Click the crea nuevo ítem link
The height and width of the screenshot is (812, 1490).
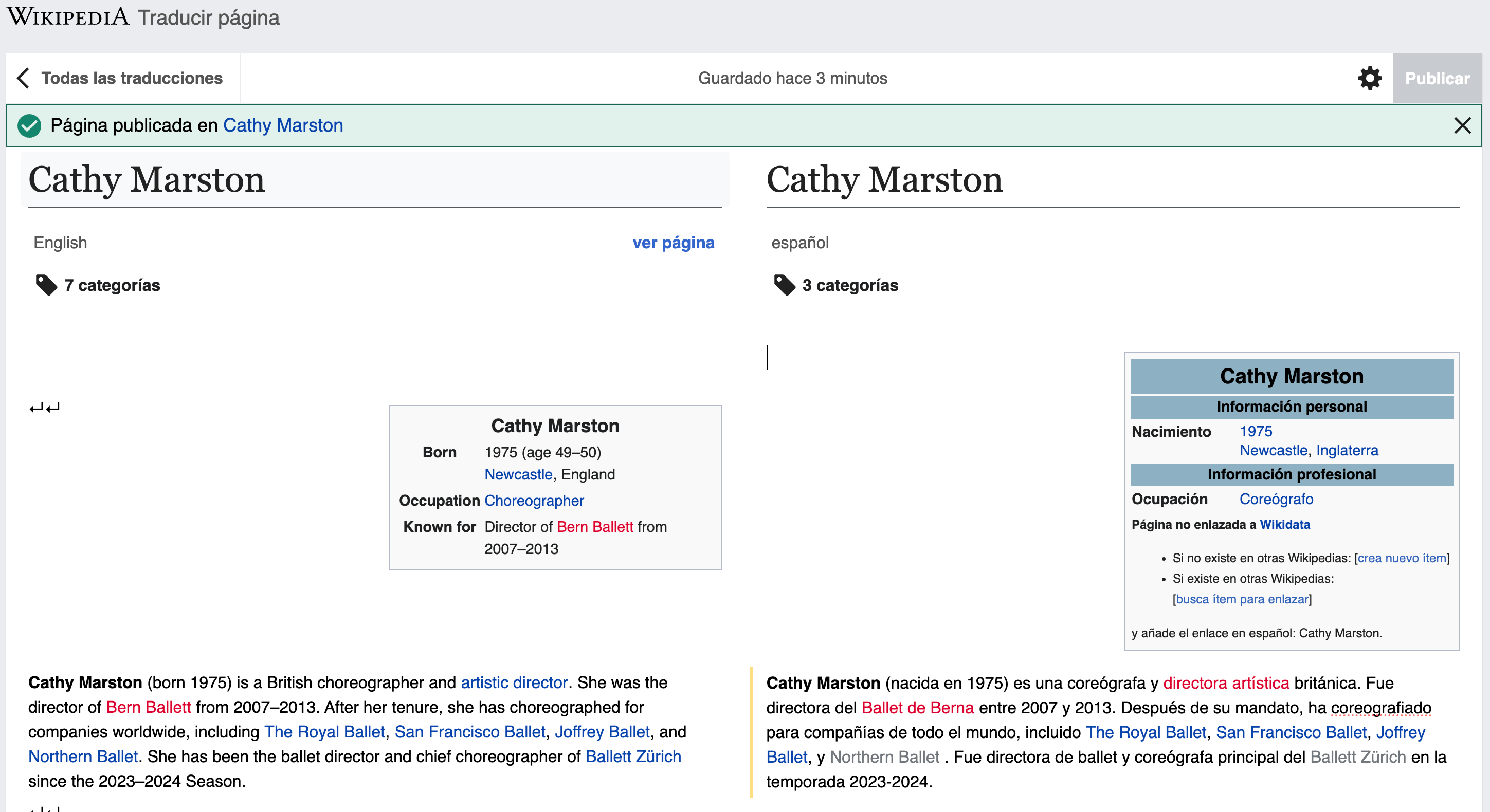click(x=1402, y=558)
